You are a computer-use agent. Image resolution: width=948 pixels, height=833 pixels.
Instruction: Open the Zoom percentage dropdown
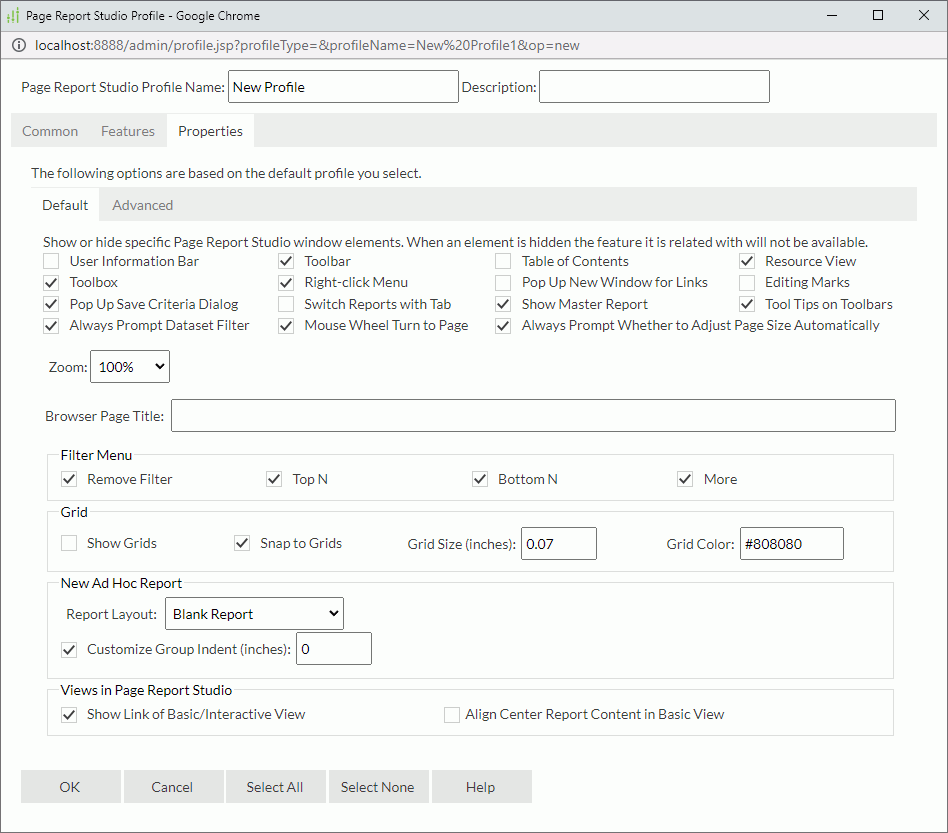(129, 366)
